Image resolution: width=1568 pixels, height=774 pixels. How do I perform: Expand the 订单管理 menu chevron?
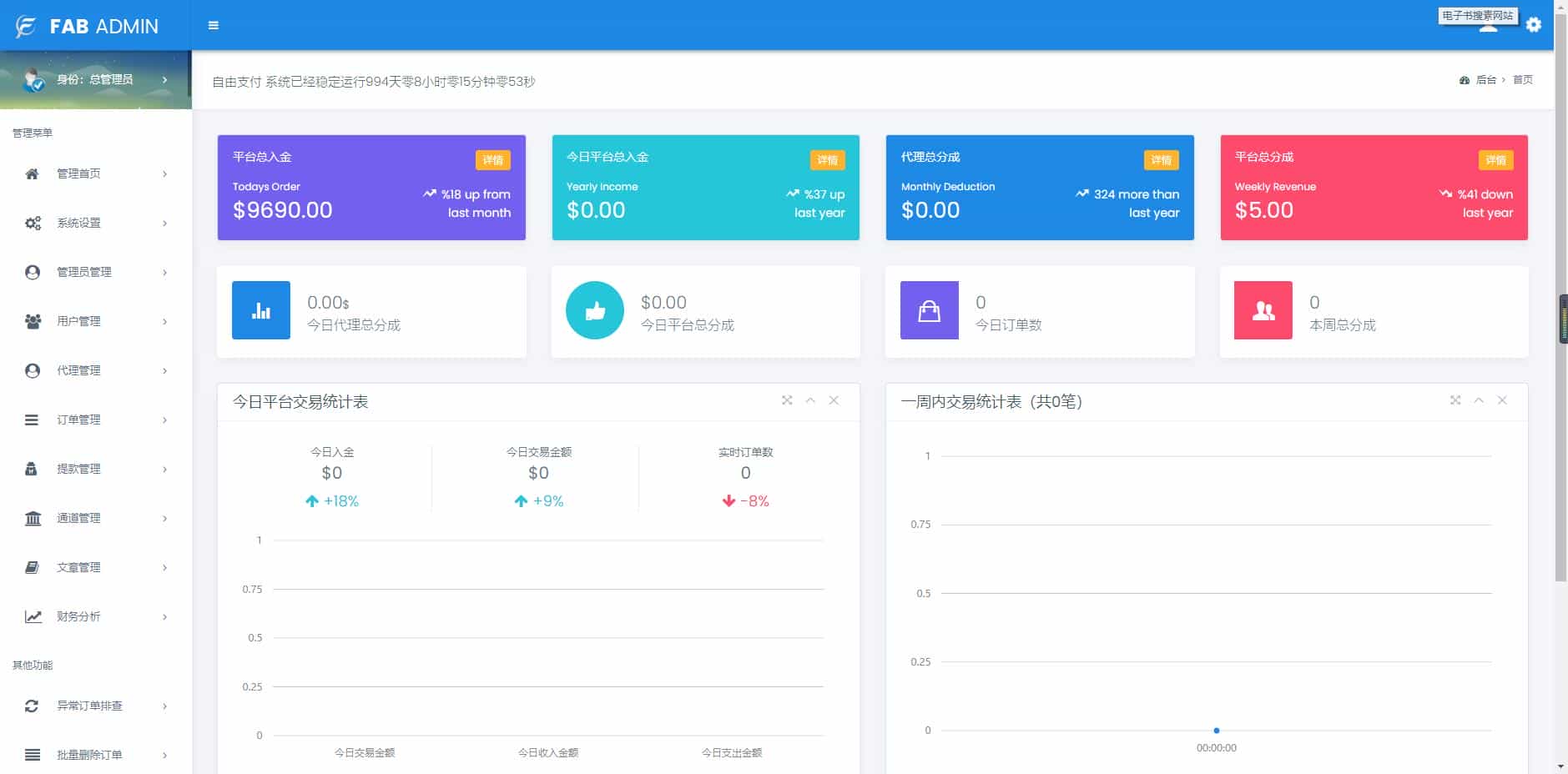pyautogui.click(x=165, y=420)
